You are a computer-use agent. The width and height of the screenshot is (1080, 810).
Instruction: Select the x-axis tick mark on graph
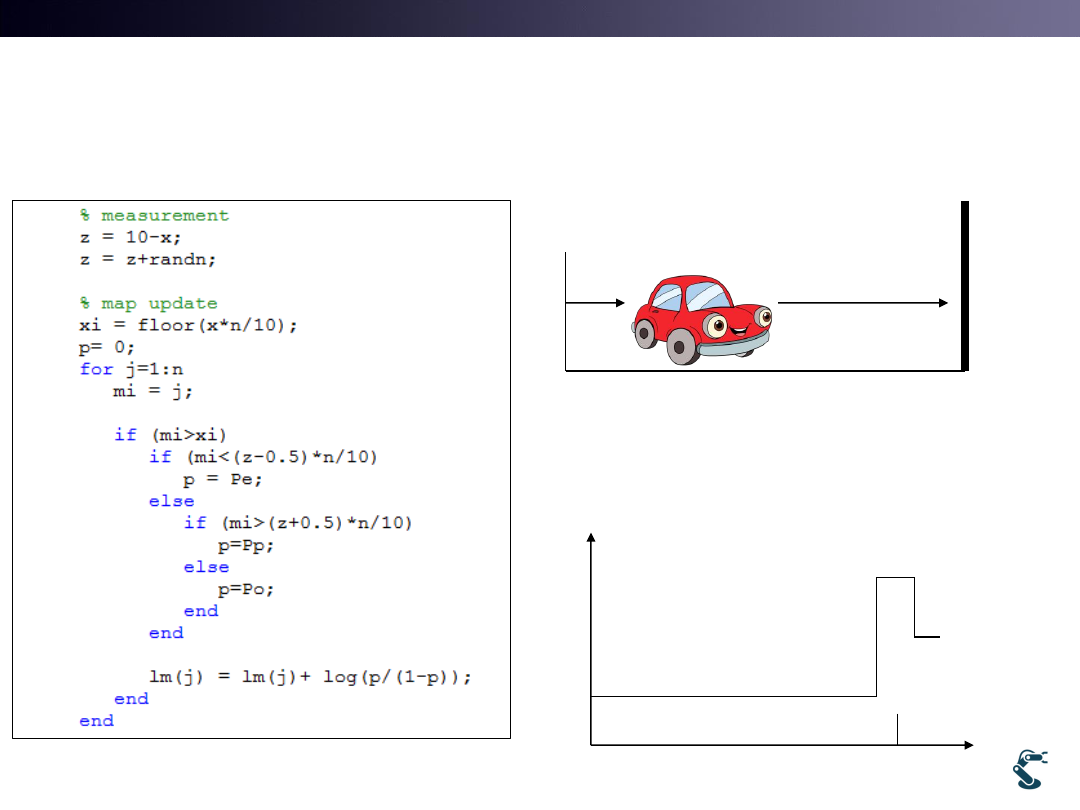click(x=898, y=729)
